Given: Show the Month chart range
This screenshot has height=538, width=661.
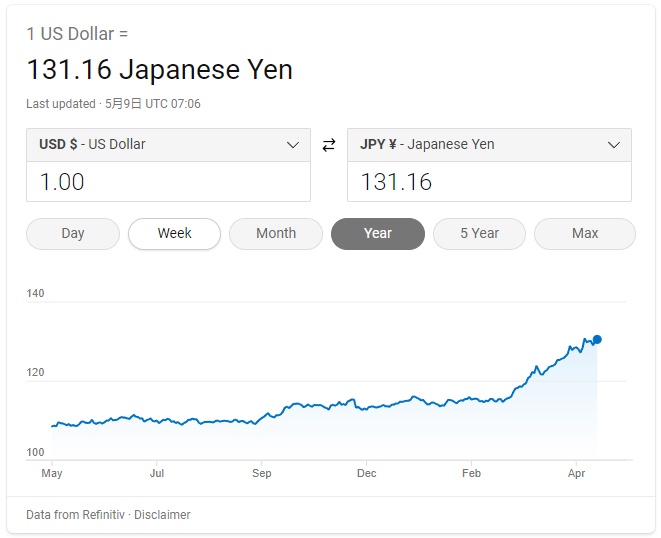Looking at the screenshot, I should 276,233.
